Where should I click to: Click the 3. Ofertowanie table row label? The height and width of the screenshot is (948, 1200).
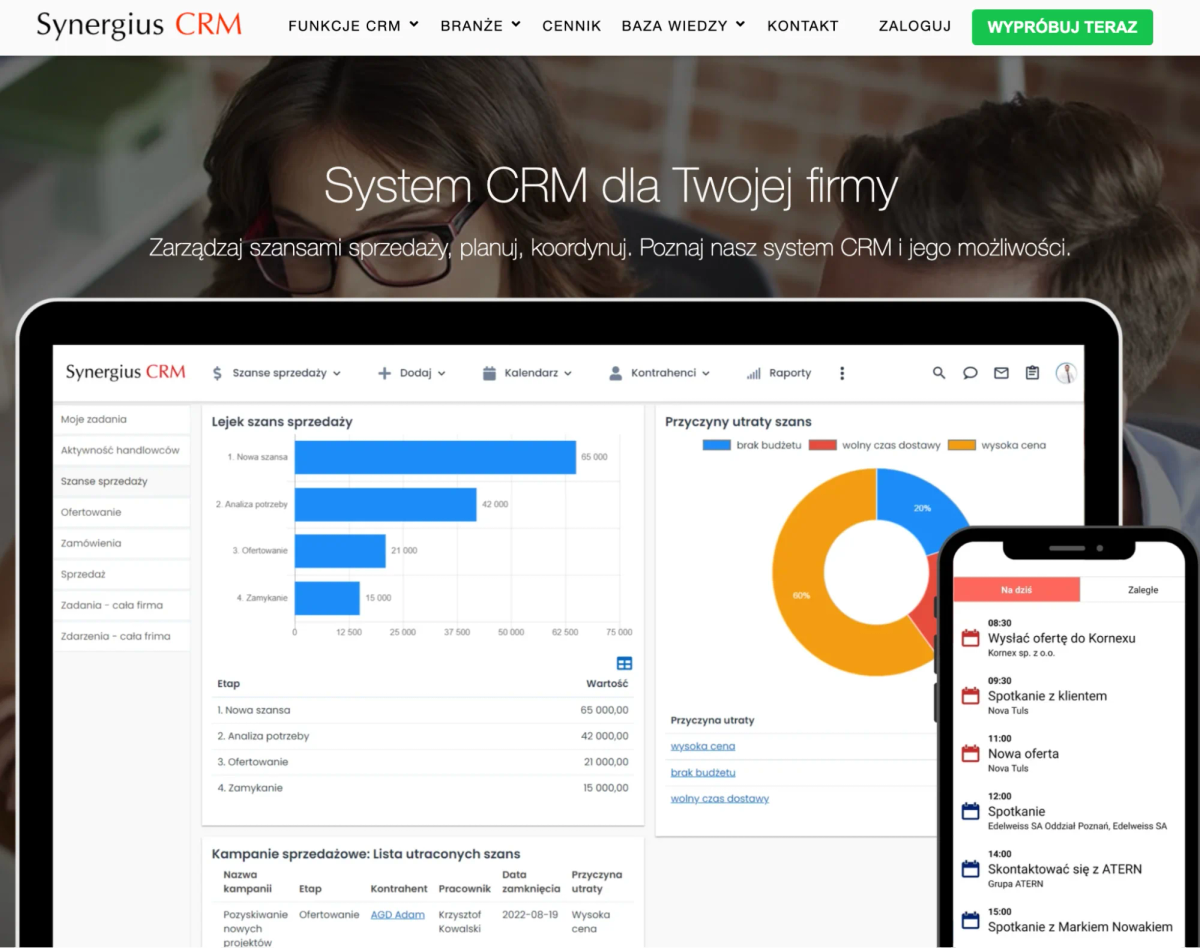click(x=253, y=762)
